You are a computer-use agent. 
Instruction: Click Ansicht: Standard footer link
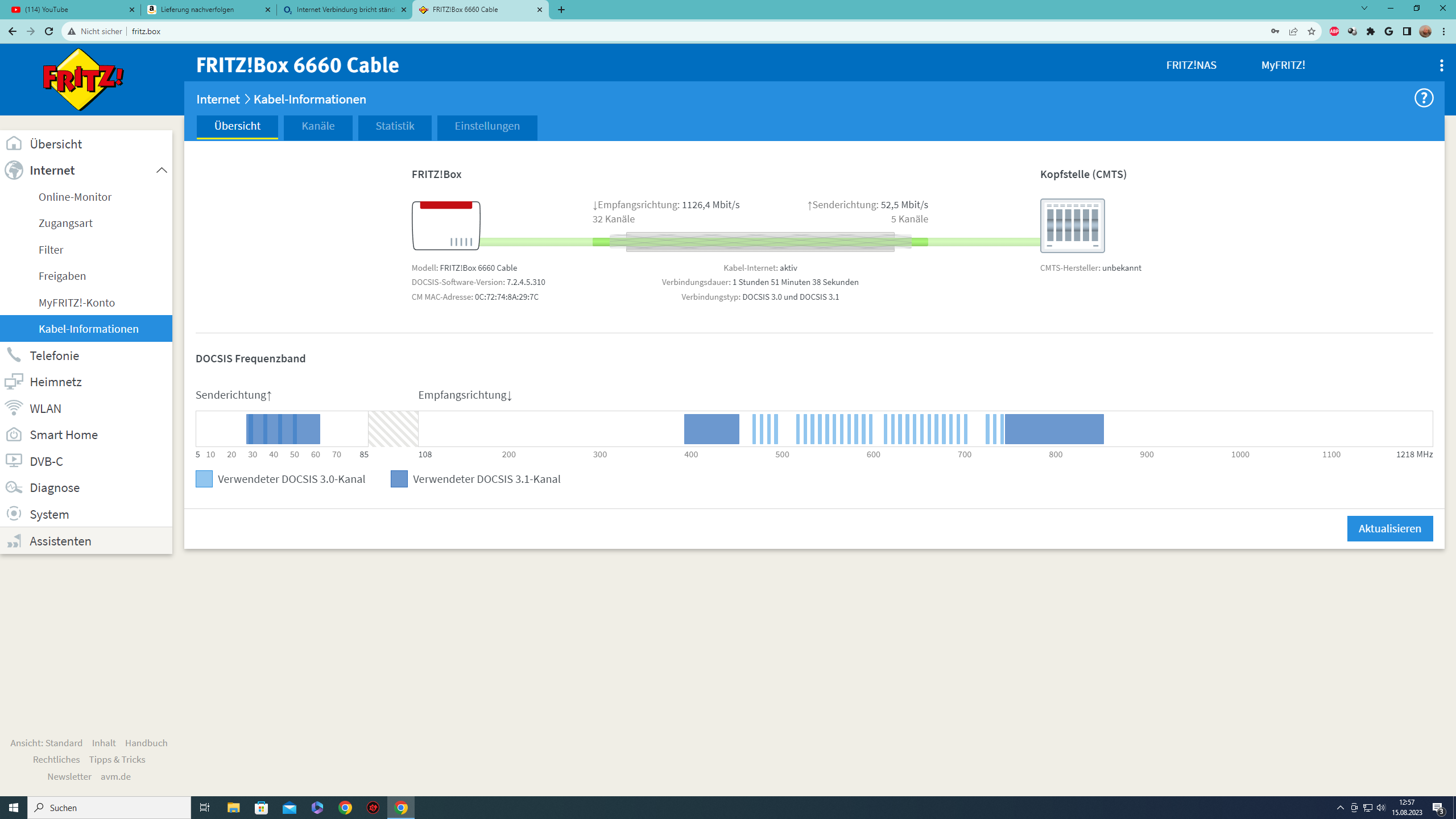46,743
